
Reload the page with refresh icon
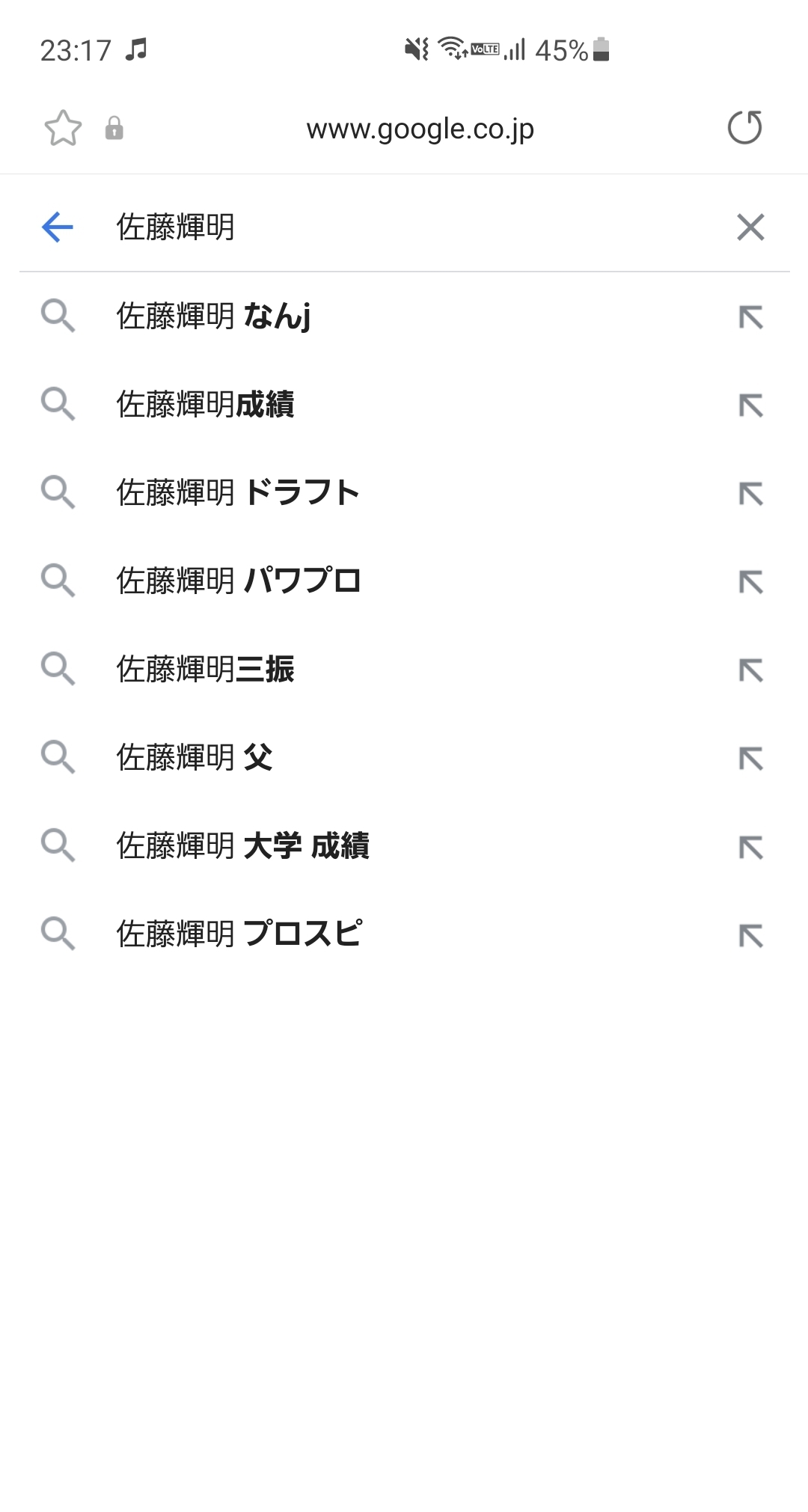coord(745,127)
